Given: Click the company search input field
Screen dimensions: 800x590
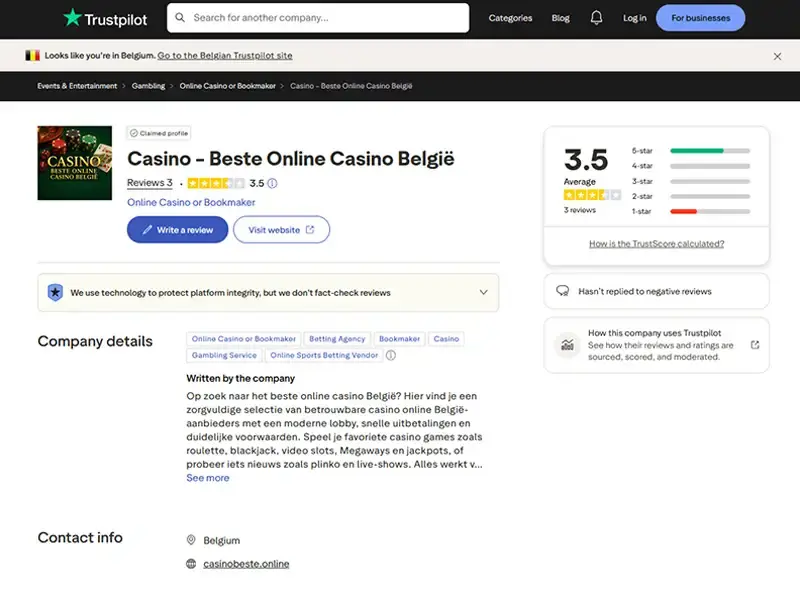Looking at the screenshot, I should [x=310, y=17].
